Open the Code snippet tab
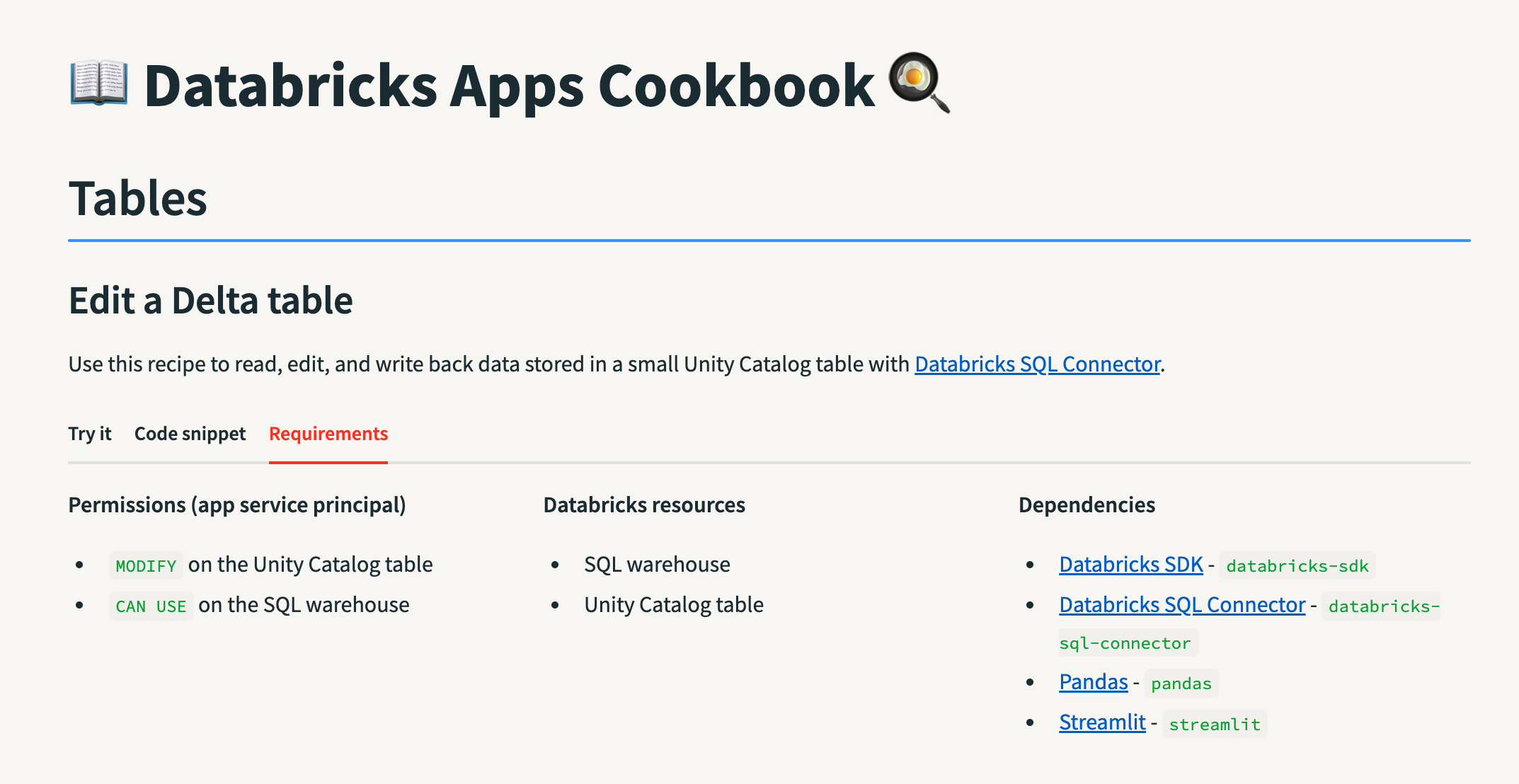 click(x=190, y=434)
